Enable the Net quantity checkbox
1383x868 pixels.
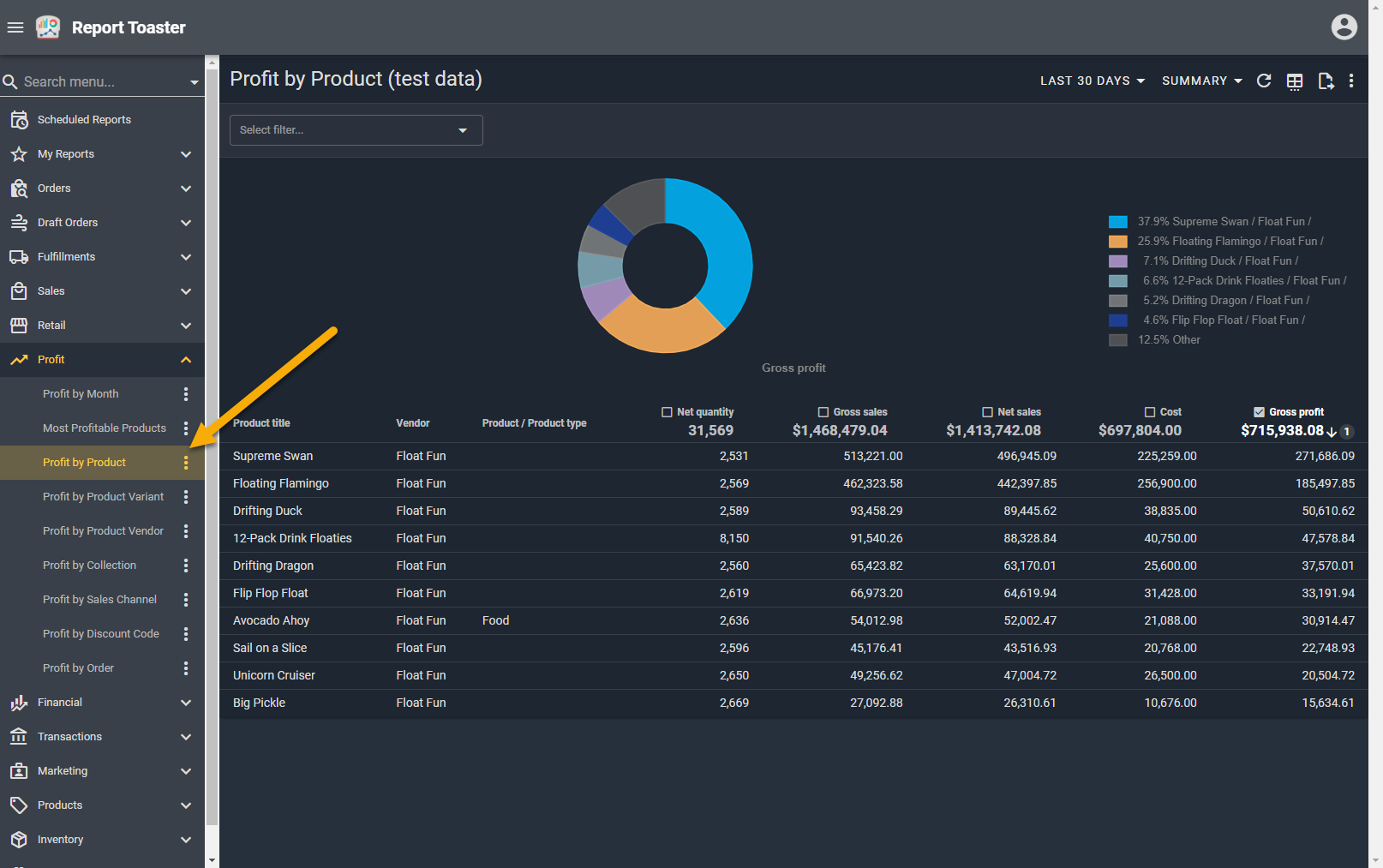click(x=667, y=412)
